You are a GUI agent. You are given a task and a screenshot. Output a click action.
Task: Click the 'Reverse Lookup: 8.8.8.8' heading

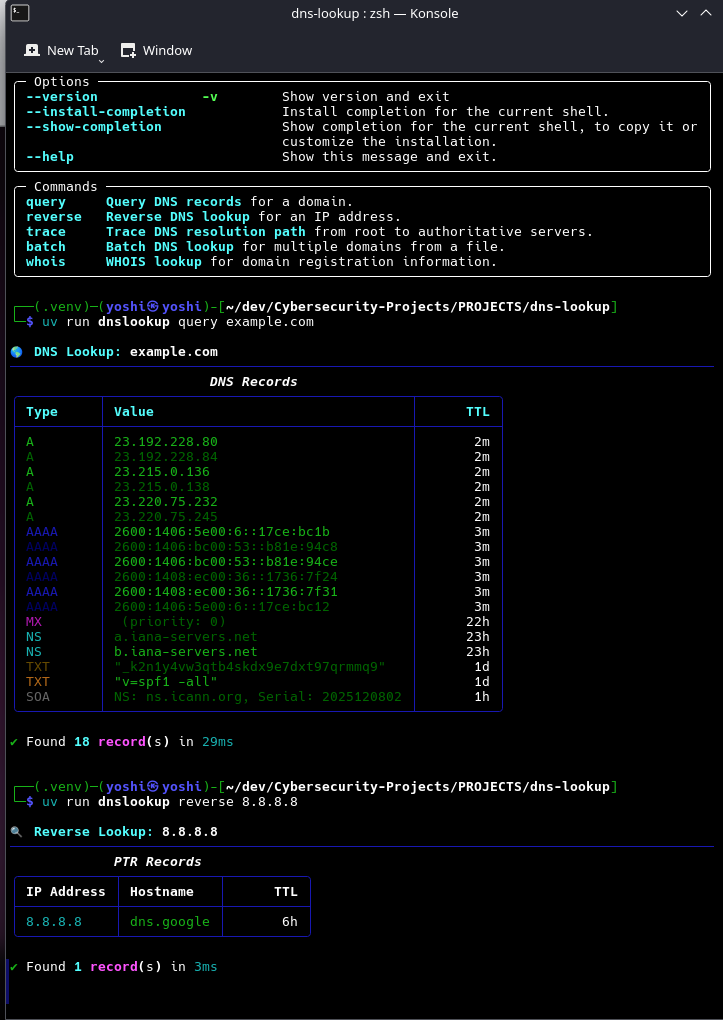[126, 831]
